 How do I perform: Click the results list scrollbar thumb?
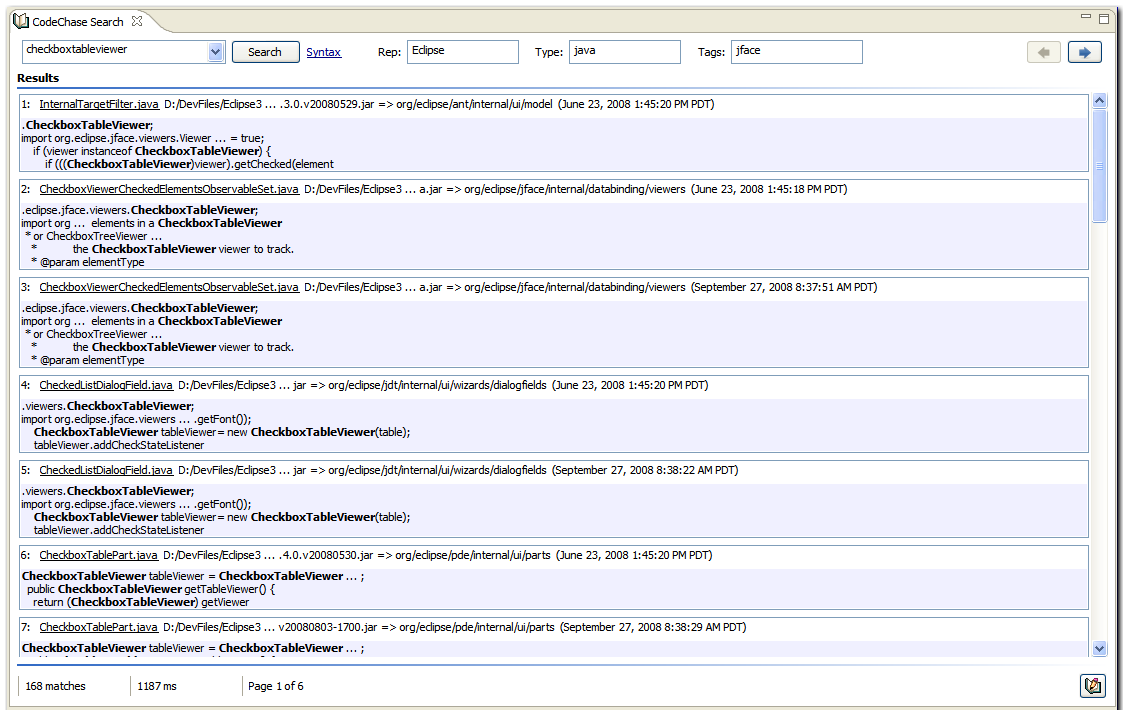[1100, 166]
